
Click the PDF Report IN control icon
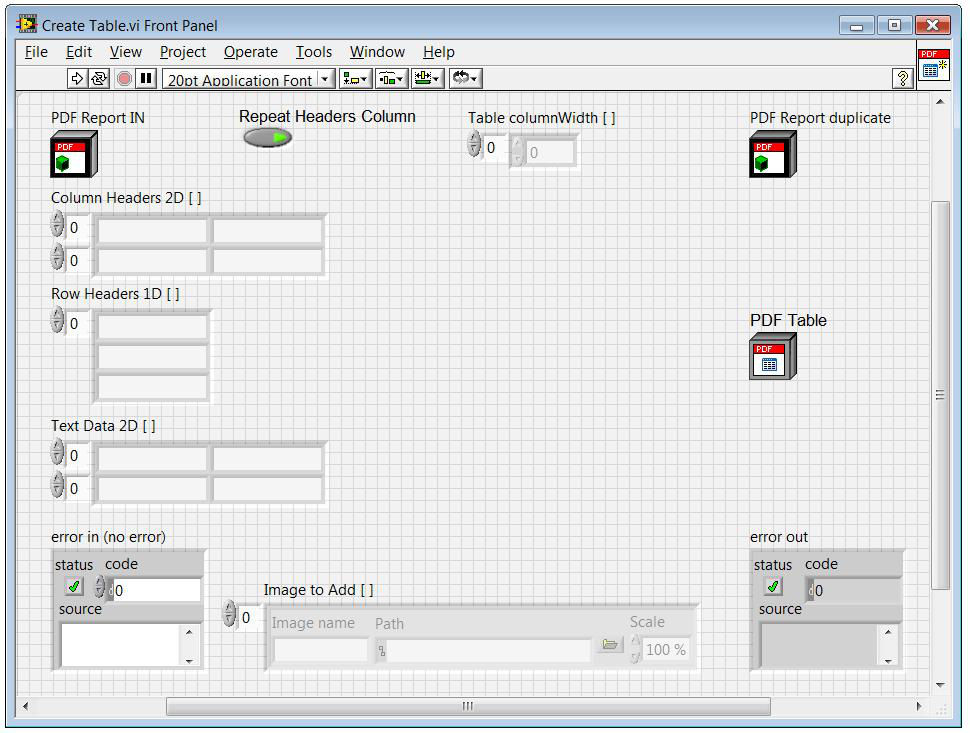[x=74, y=155]
